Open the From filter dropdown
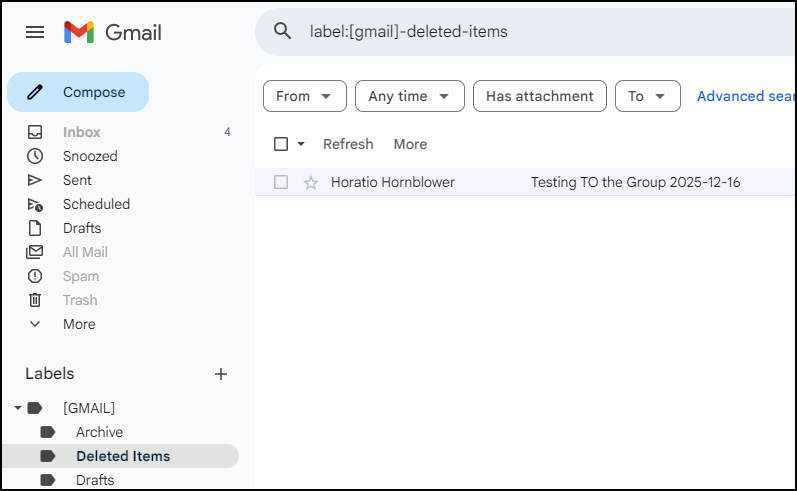797x491 pixels. (304, 96)
